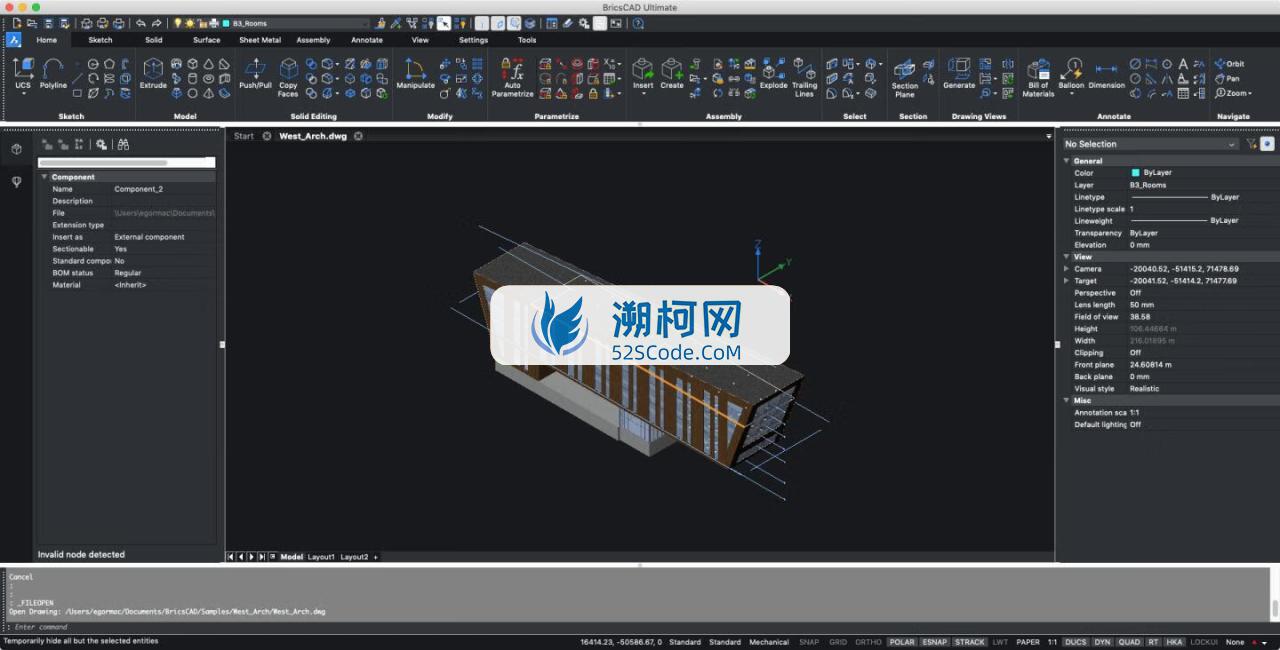Click the HKA status bar button

coord(1175,642)
